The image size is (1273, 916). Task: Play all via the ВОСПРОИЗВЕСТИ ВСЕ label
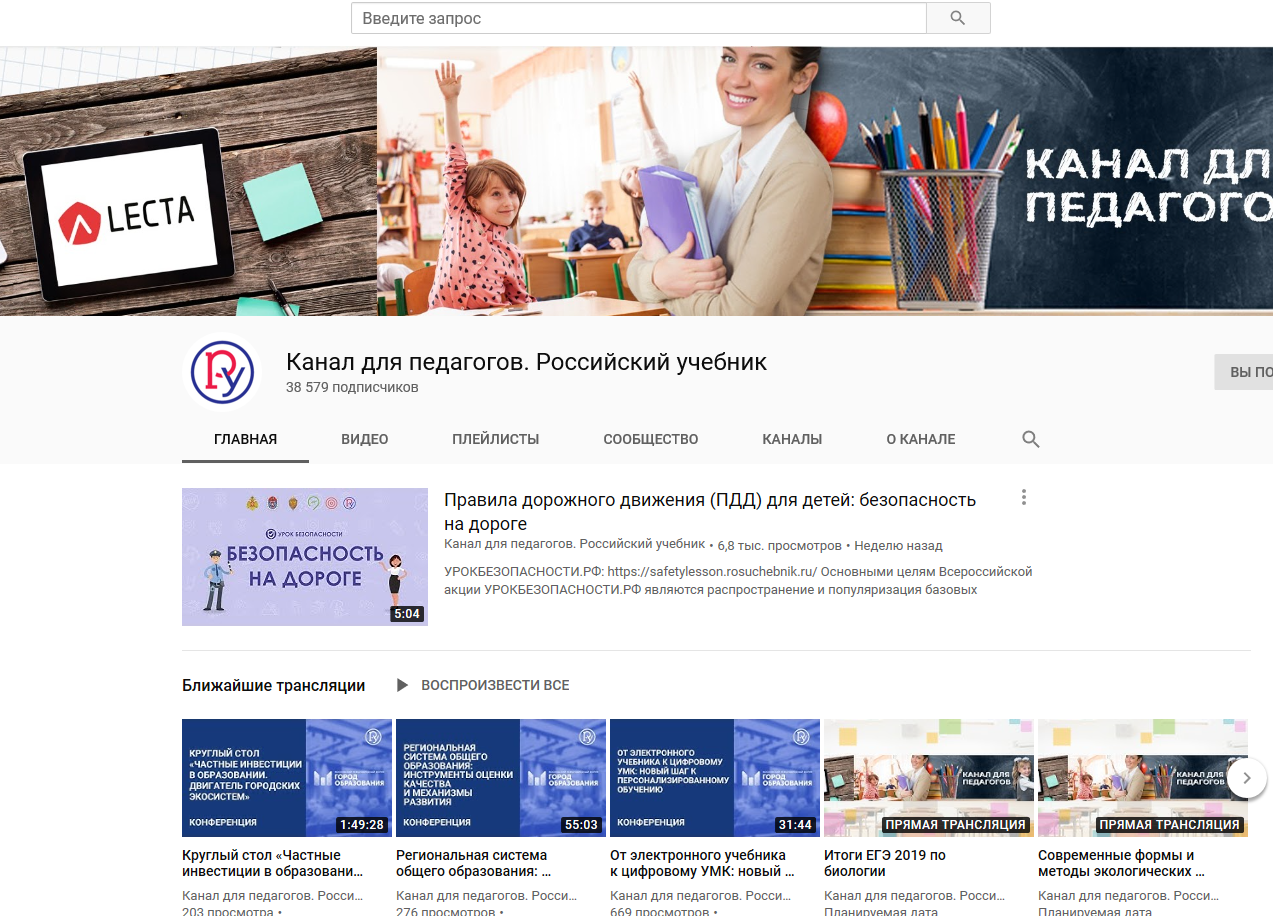pyautogui.click(x=495, y=685)
